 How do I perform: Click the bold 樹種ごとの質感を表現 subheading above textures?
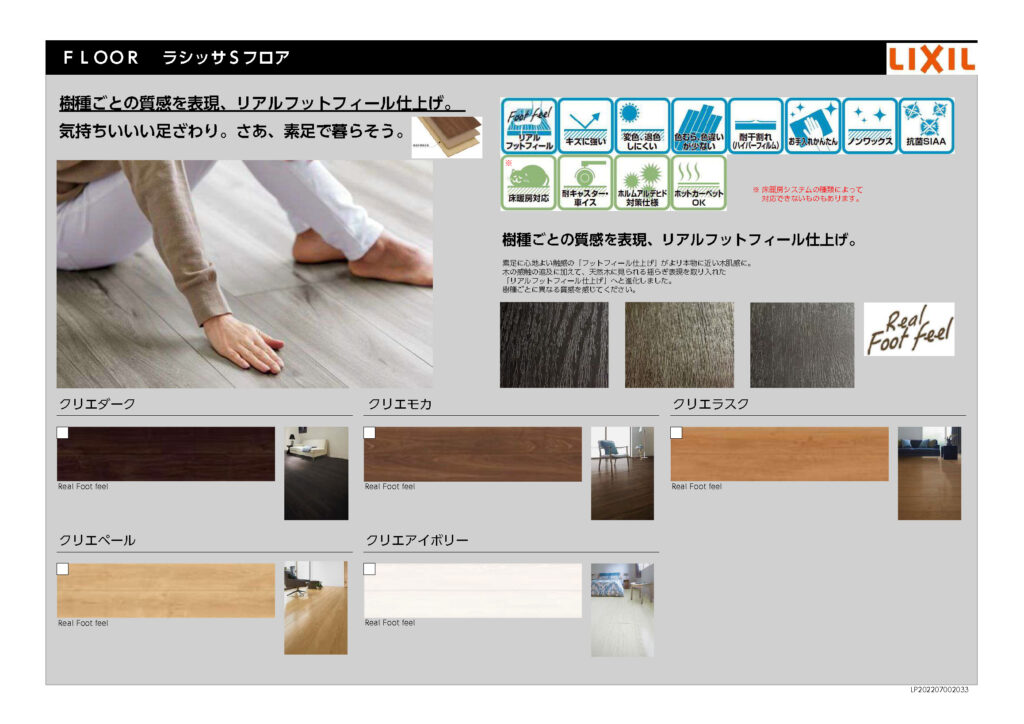[680, 240]
